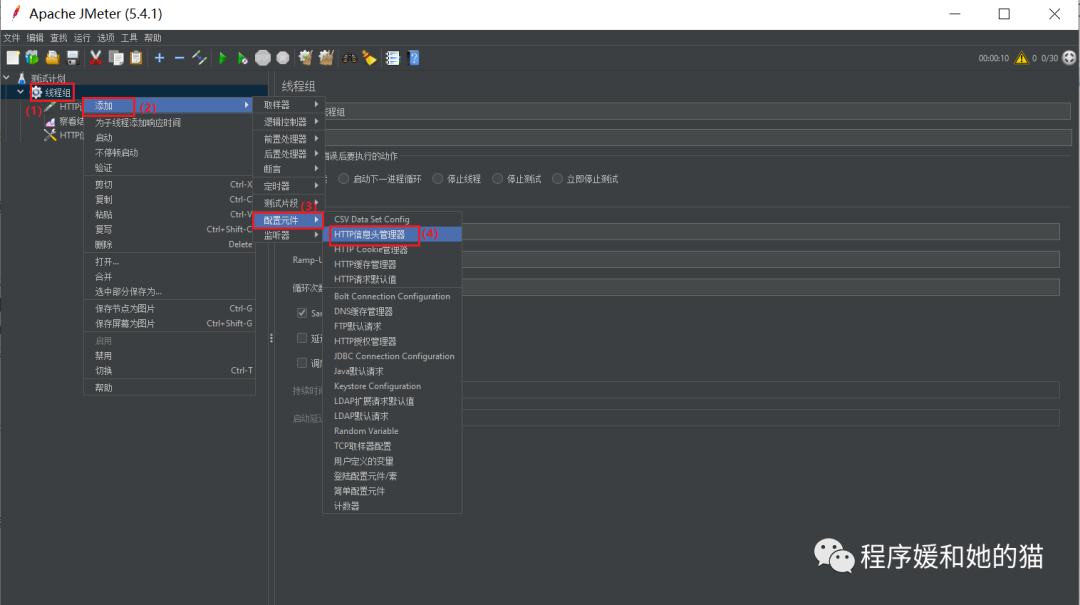Clear results with gear-broom icon
The width and height of the screenshot is (1080, 605).
click(306, 58)
